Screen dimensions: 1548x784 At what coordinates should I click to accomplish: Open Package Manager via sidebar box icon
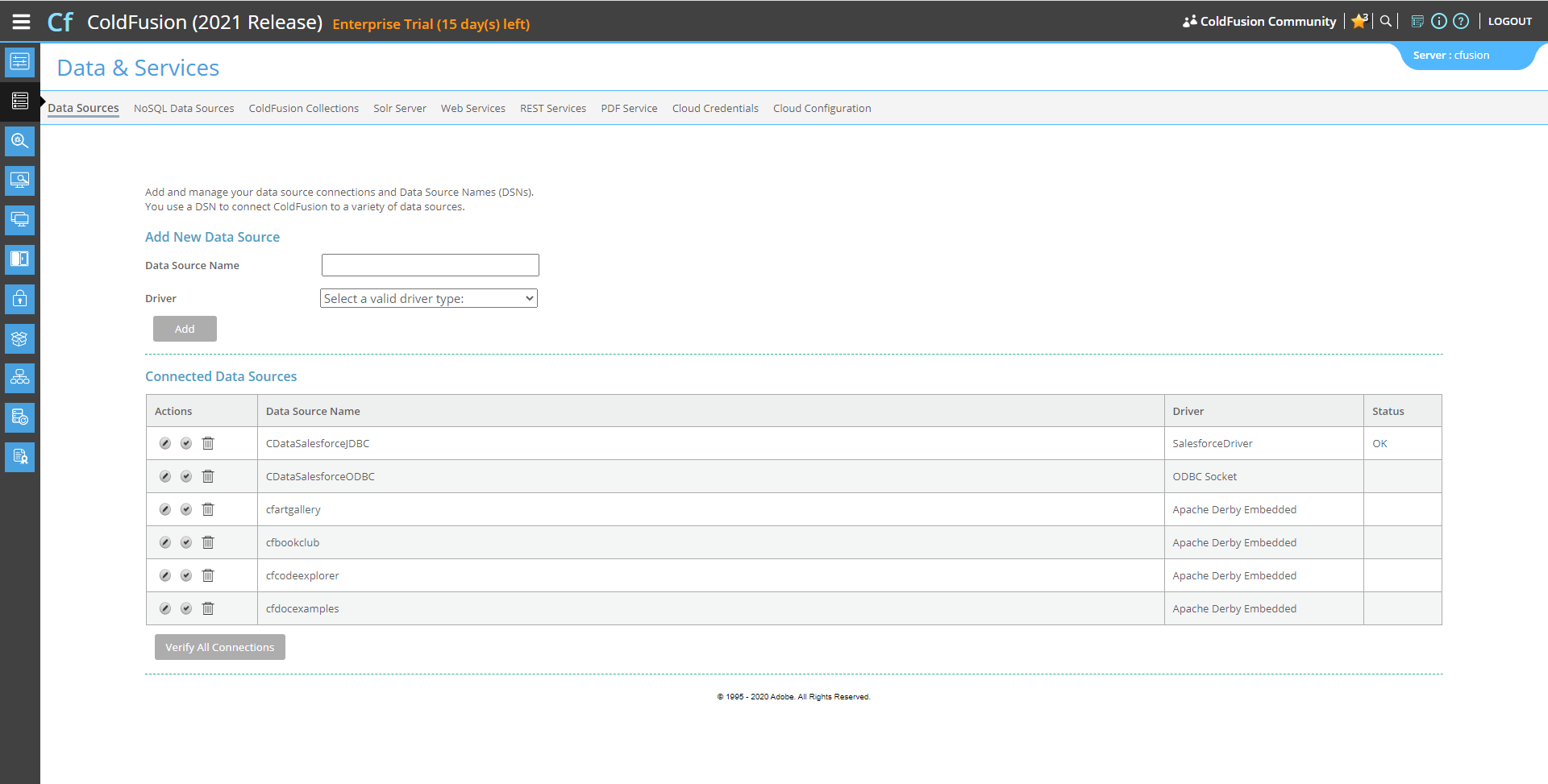point(20,338)
